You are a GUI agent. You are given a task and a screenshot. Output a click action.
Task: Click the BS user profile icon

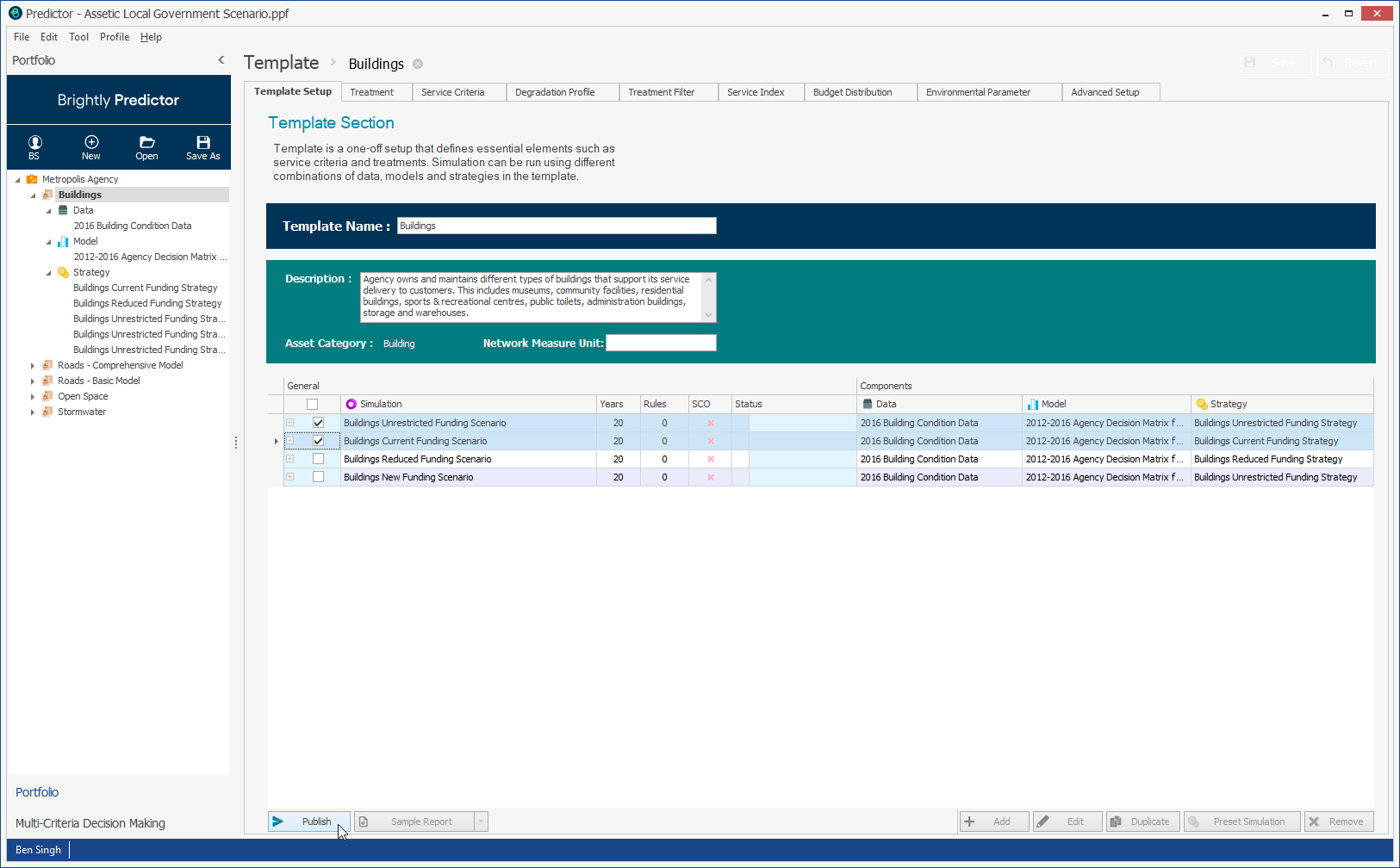coord(34,146)
